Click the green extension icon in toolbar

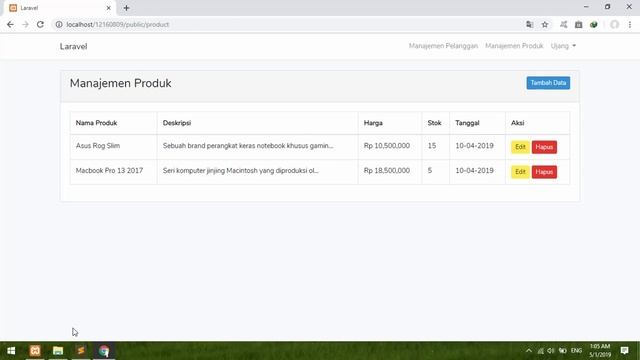[x=593, y=24]
